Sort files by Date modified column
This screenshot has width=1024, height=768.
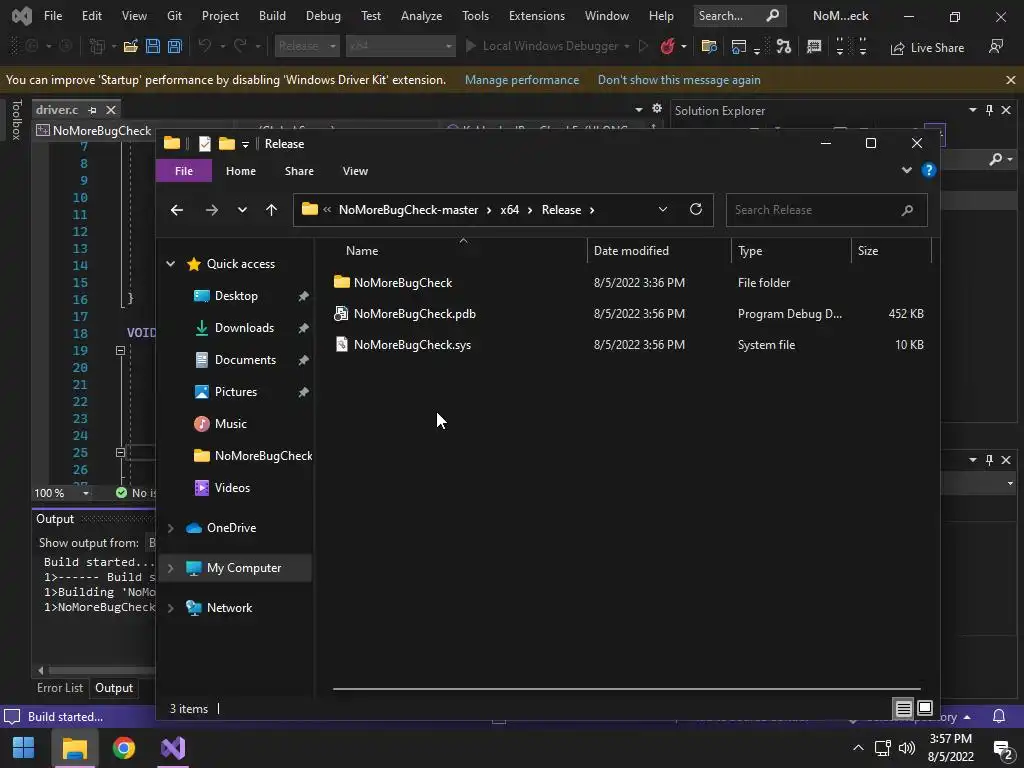point(658,251)
